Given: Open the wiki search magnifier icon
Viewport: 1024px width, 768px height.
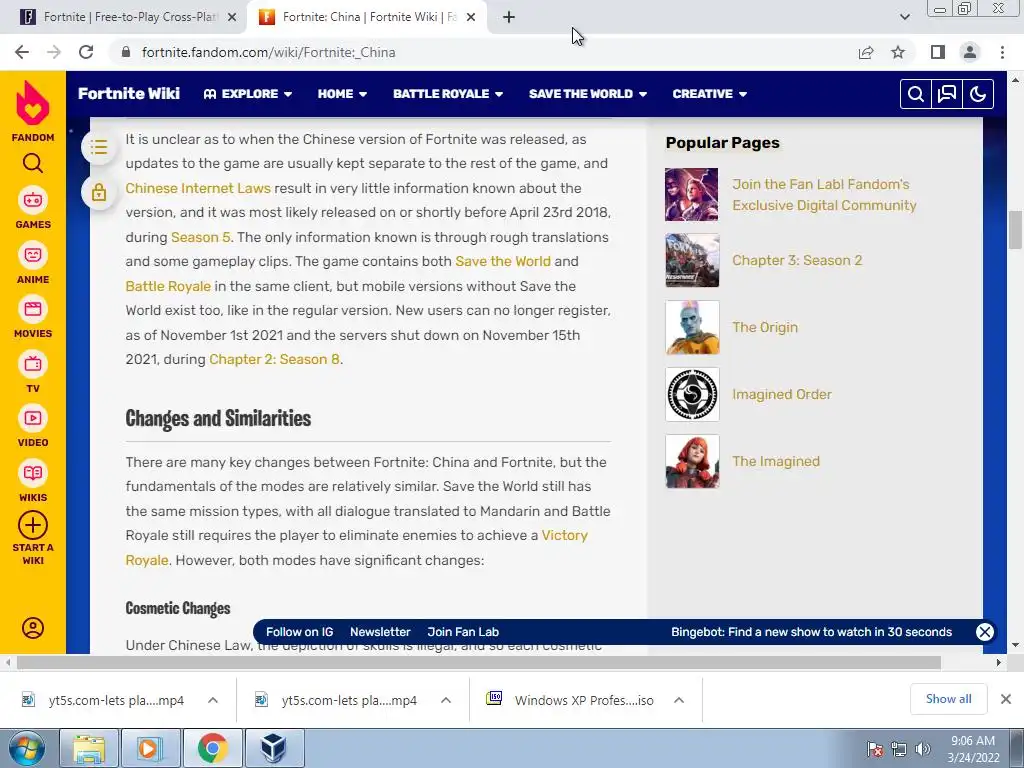Looking at the screenshot, I should (x=916, y=94).
